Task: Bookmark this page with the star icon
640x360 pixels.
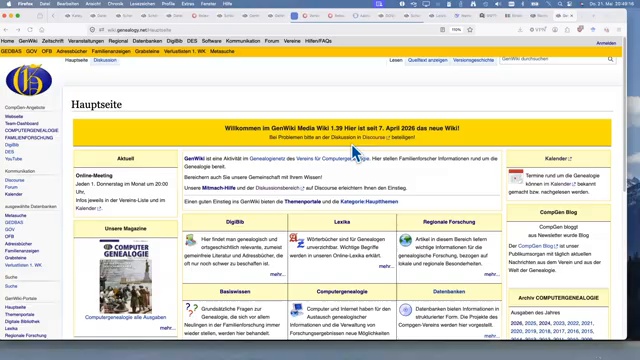Action: pyautogui.click(x=470, y=30)
